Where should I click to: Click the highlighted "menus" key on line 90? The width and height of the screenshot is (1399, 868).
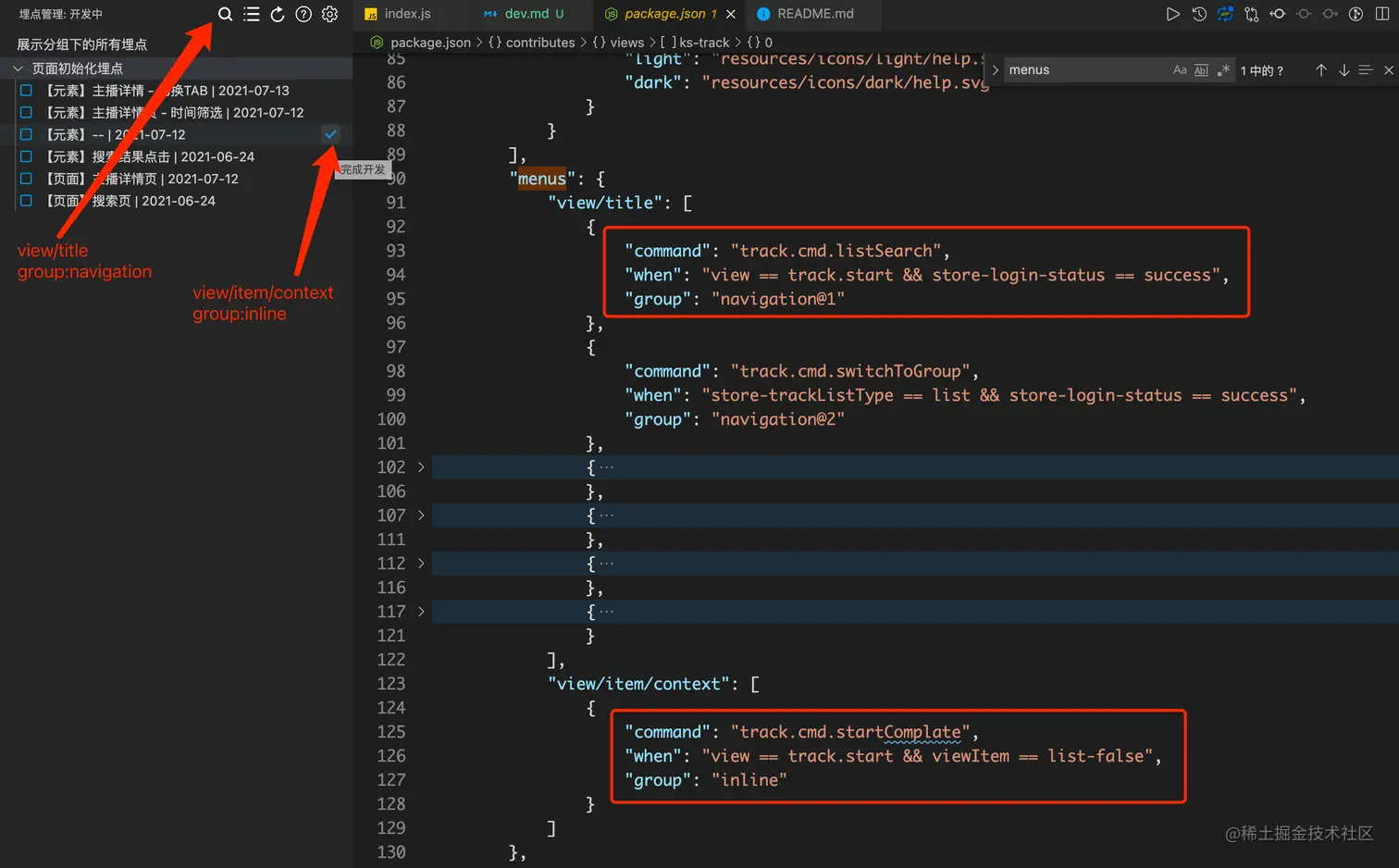tap(542, 179)
